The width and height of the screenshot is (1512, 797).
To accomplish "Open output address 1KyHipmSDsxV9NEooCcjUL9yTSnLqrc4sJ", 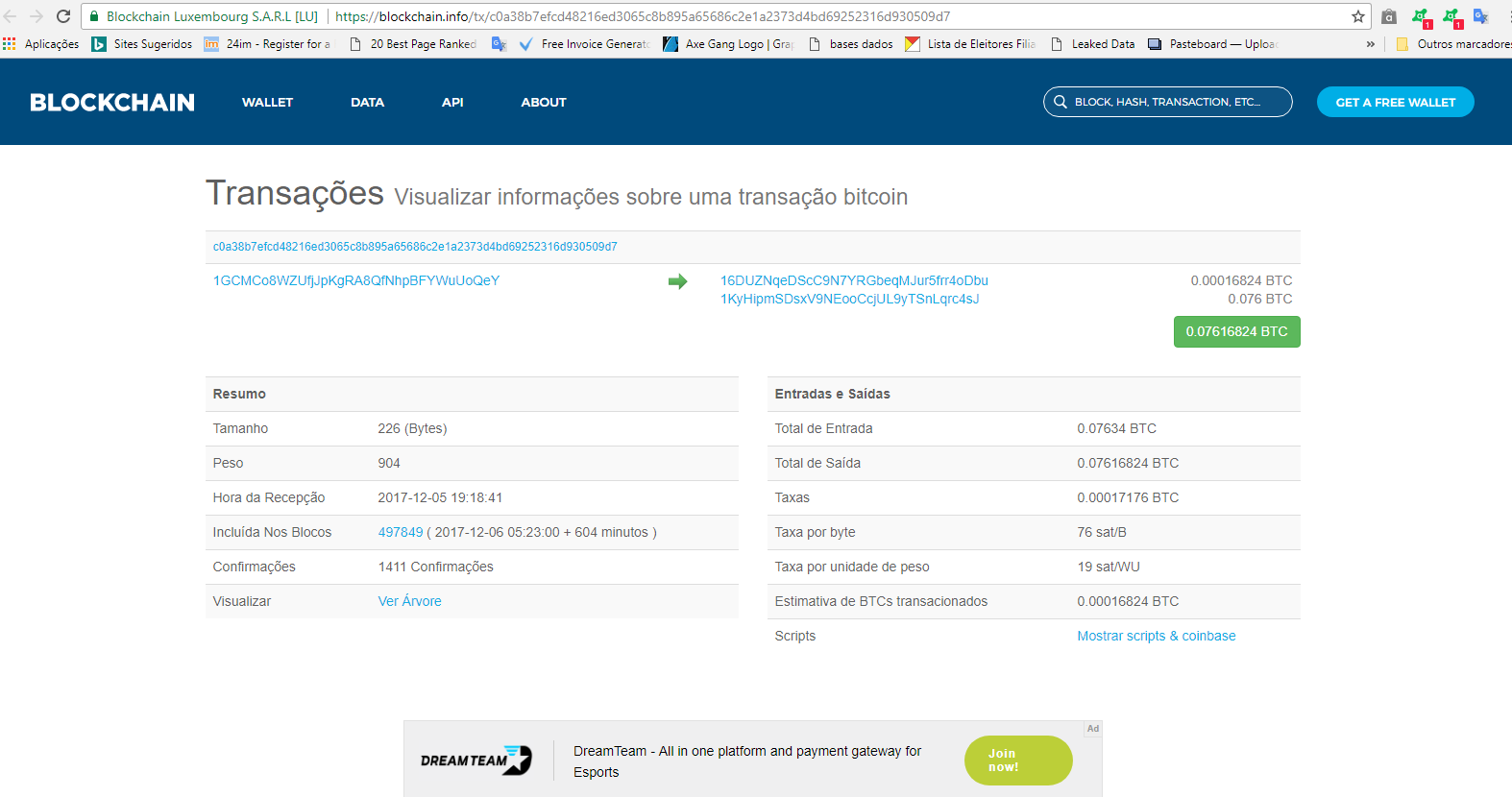I will (850, 299).
